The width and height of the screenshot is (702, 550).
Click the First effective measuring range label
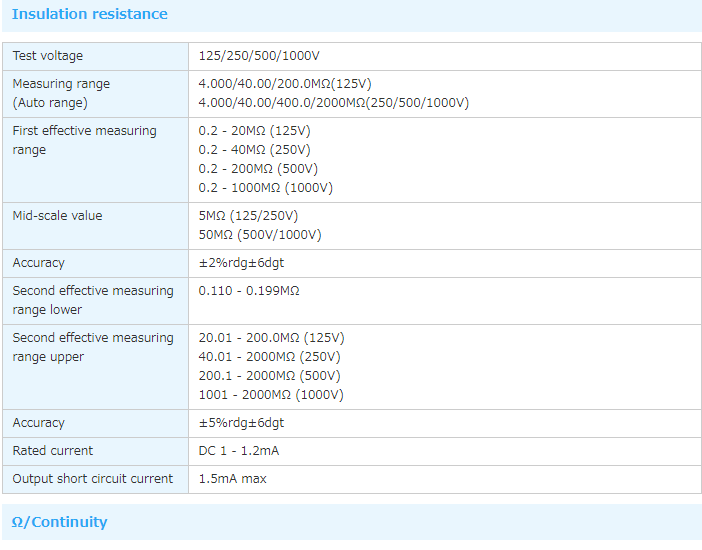point(84,140)
